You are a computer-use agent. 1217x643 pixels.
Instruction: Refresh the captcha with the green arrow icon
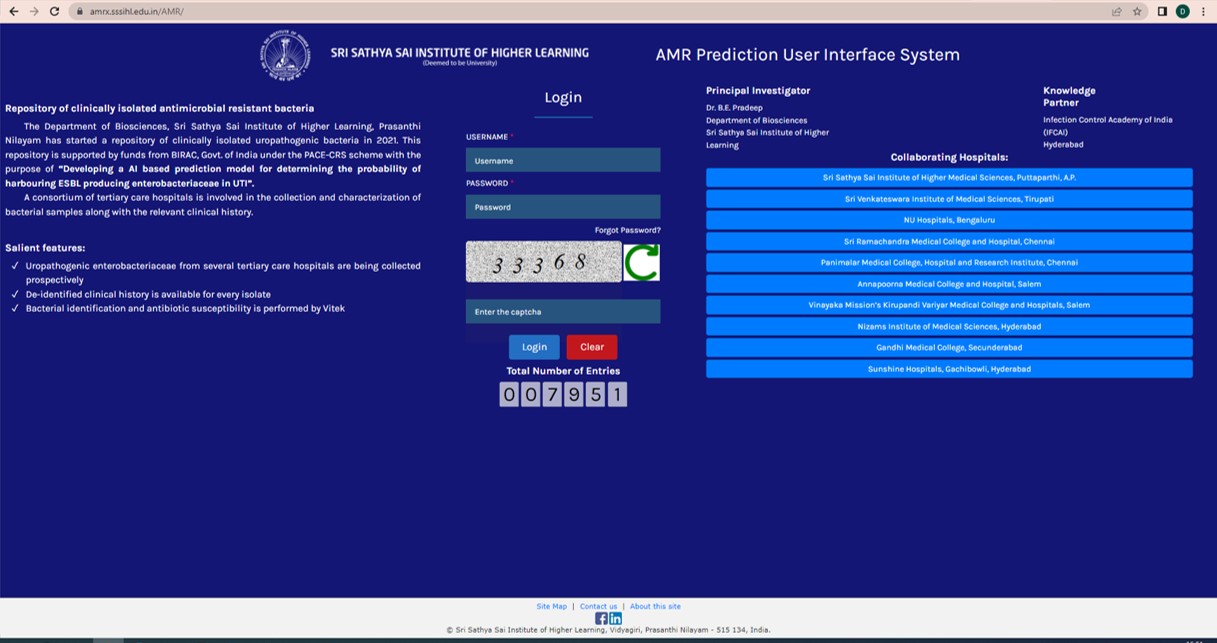coord(642,262)
